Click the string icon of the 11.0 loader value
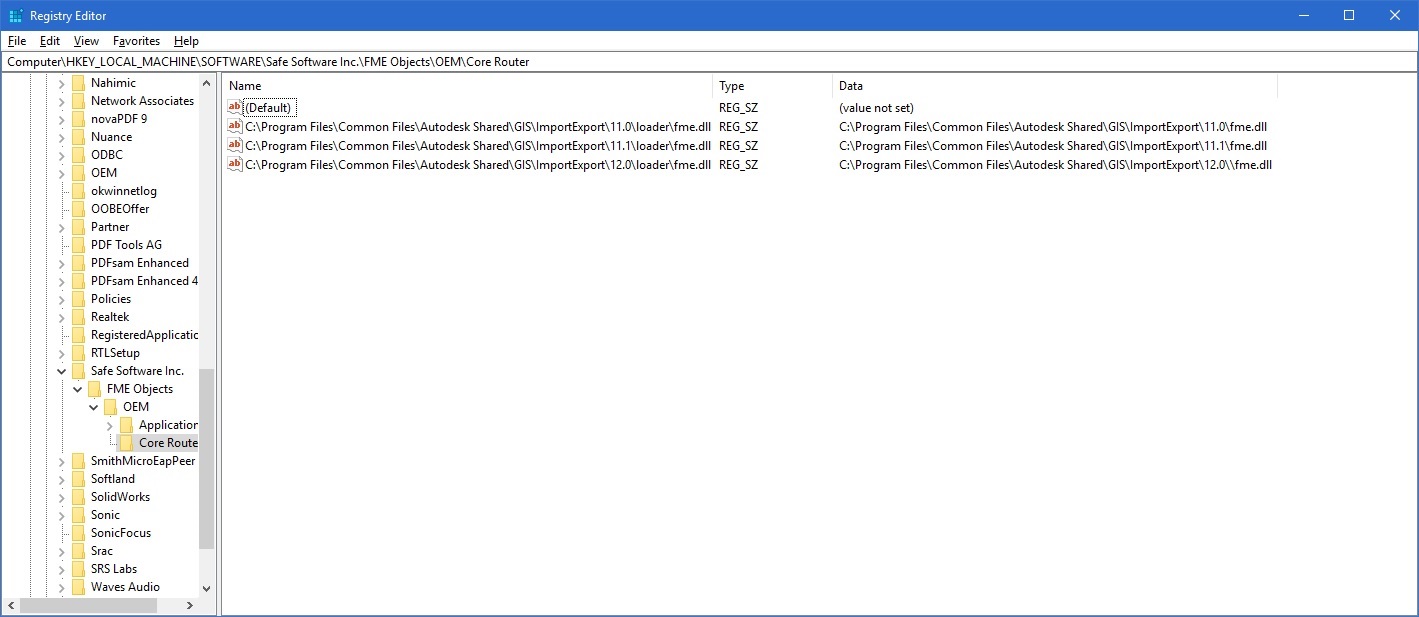This screenshot has width=1419, height=617. tap(235, 126)
